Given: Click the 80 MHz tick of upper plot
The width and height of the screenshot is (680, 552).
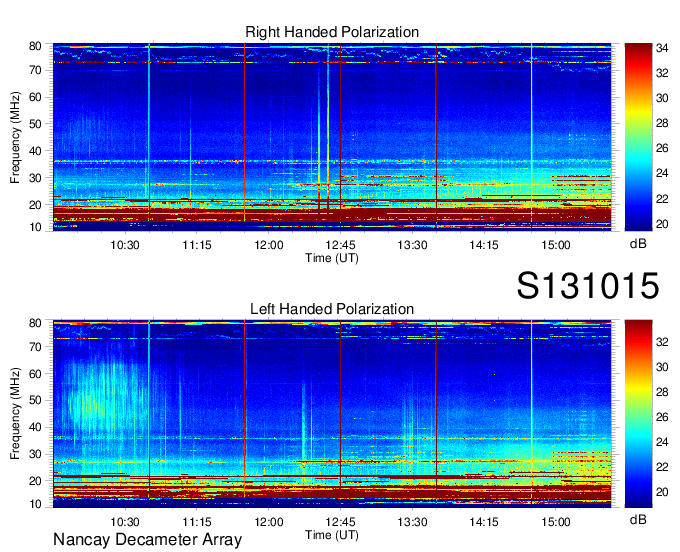Looking at the screenshot, I should click(x=35, y=46).
